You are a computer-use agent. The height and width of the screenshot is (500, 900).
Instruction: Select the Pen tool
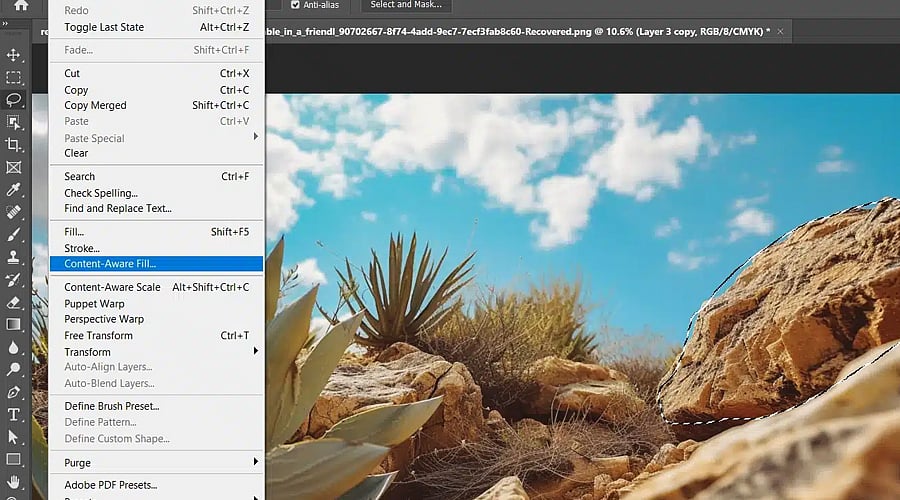[13, 392]
